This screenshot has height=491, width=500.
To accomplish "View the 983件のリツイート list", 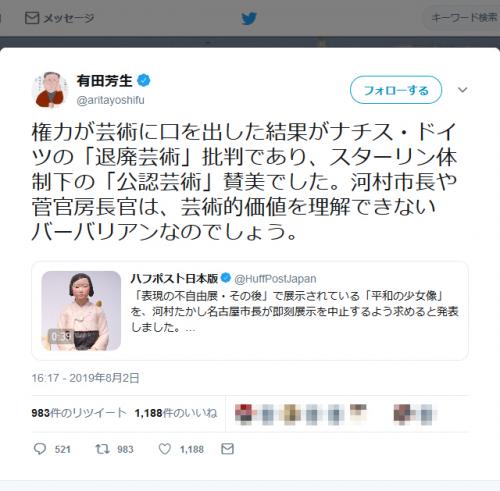I will pyautogui.click(x=79, y=413).
